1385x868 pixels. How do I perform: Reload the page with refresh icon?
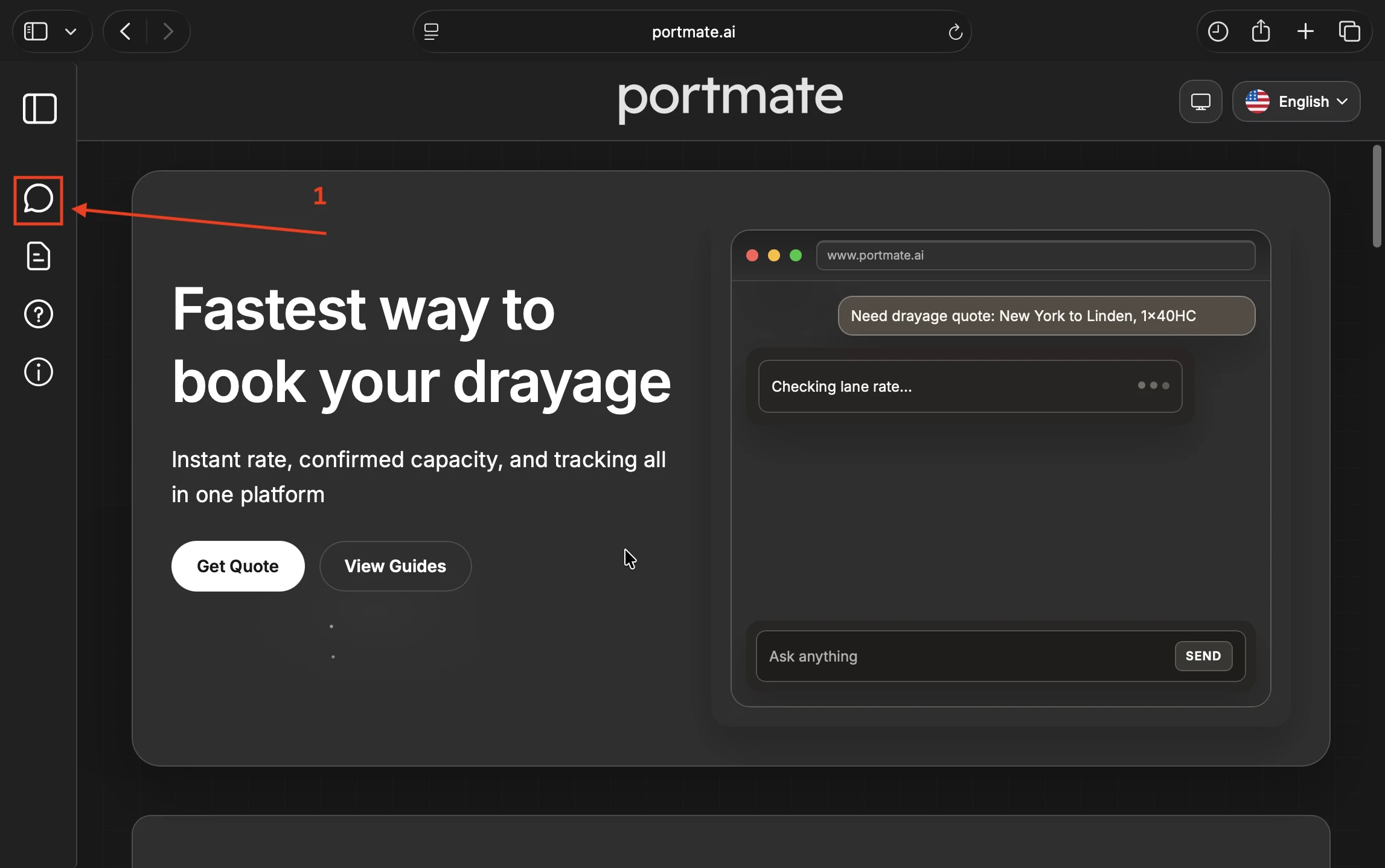[x=955, y=31]
